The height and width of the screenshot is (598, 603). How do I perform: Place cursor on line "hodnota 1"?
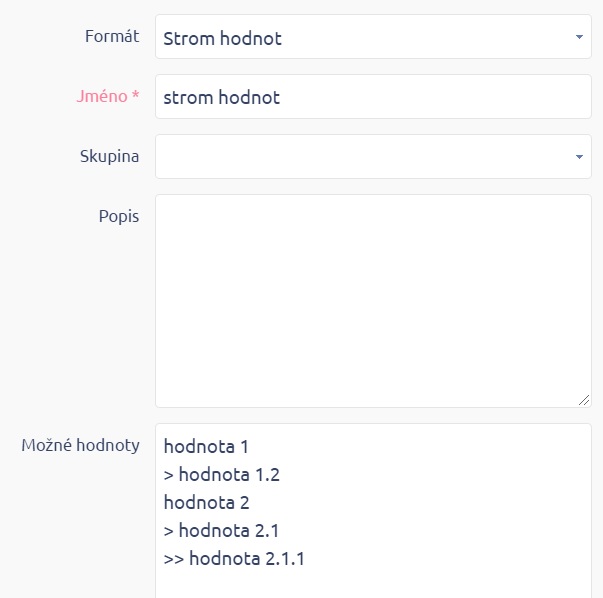coord(204,446)
